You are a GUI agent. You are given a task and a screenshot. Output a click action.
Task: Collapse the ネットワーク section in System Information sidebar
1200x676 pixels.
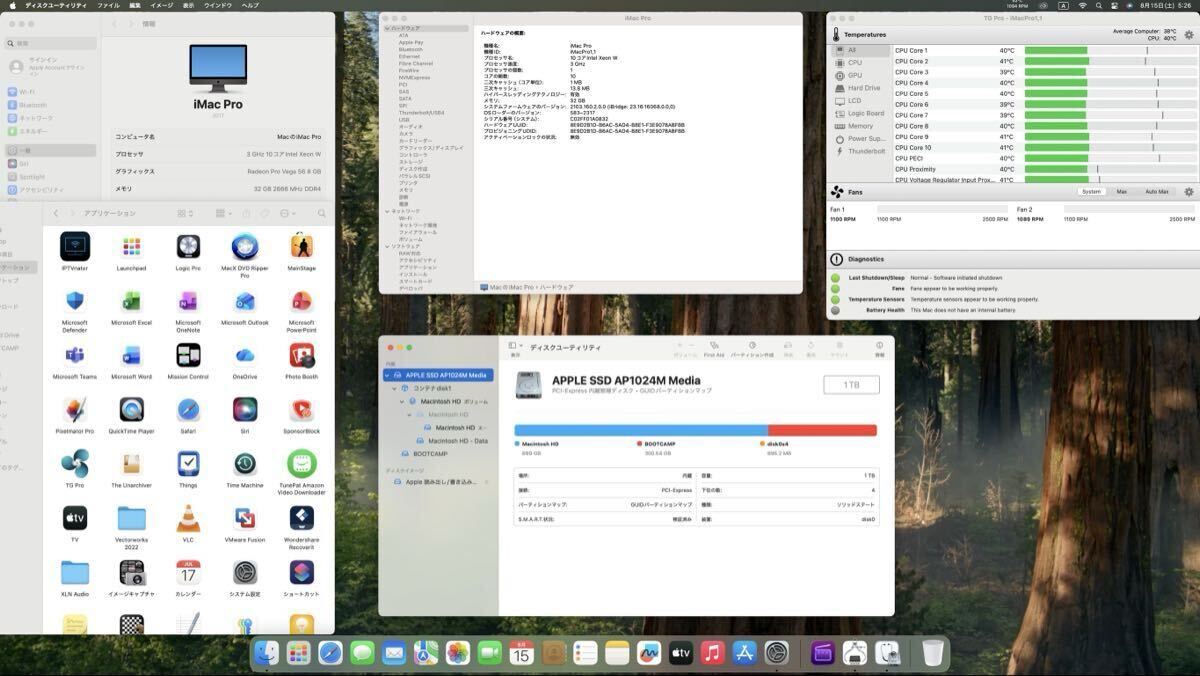pyautogui.click(x=387, y=211)
